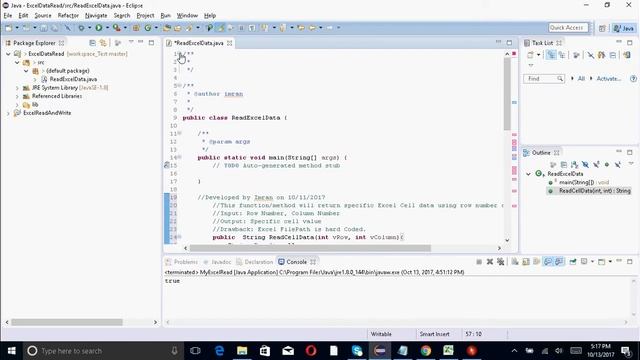Open the Navigate menu

coord(96,16)
